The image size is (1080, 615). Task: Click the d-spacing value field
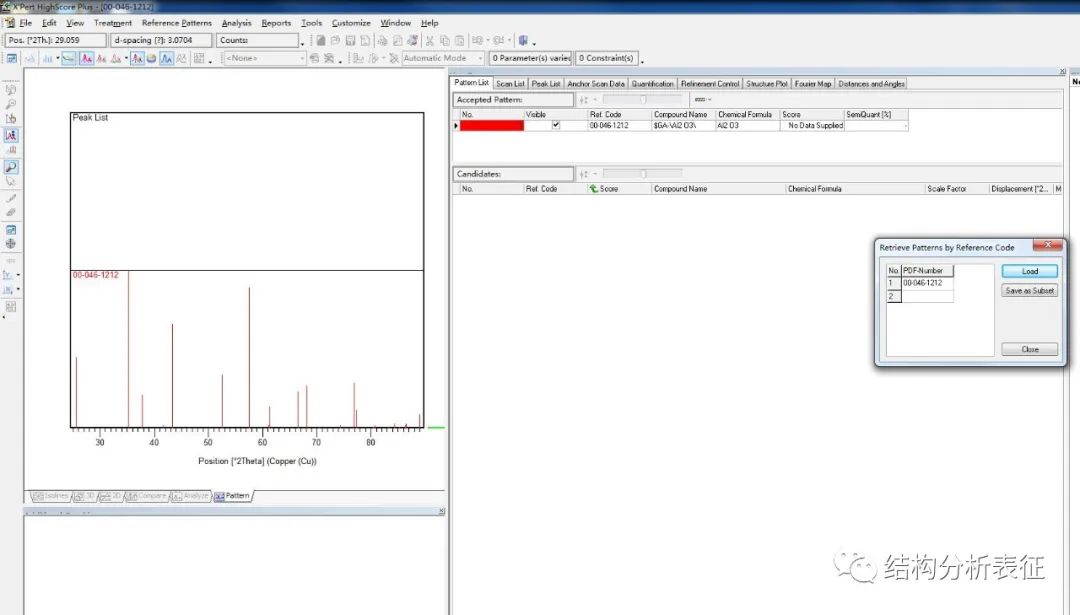point(161,41)
